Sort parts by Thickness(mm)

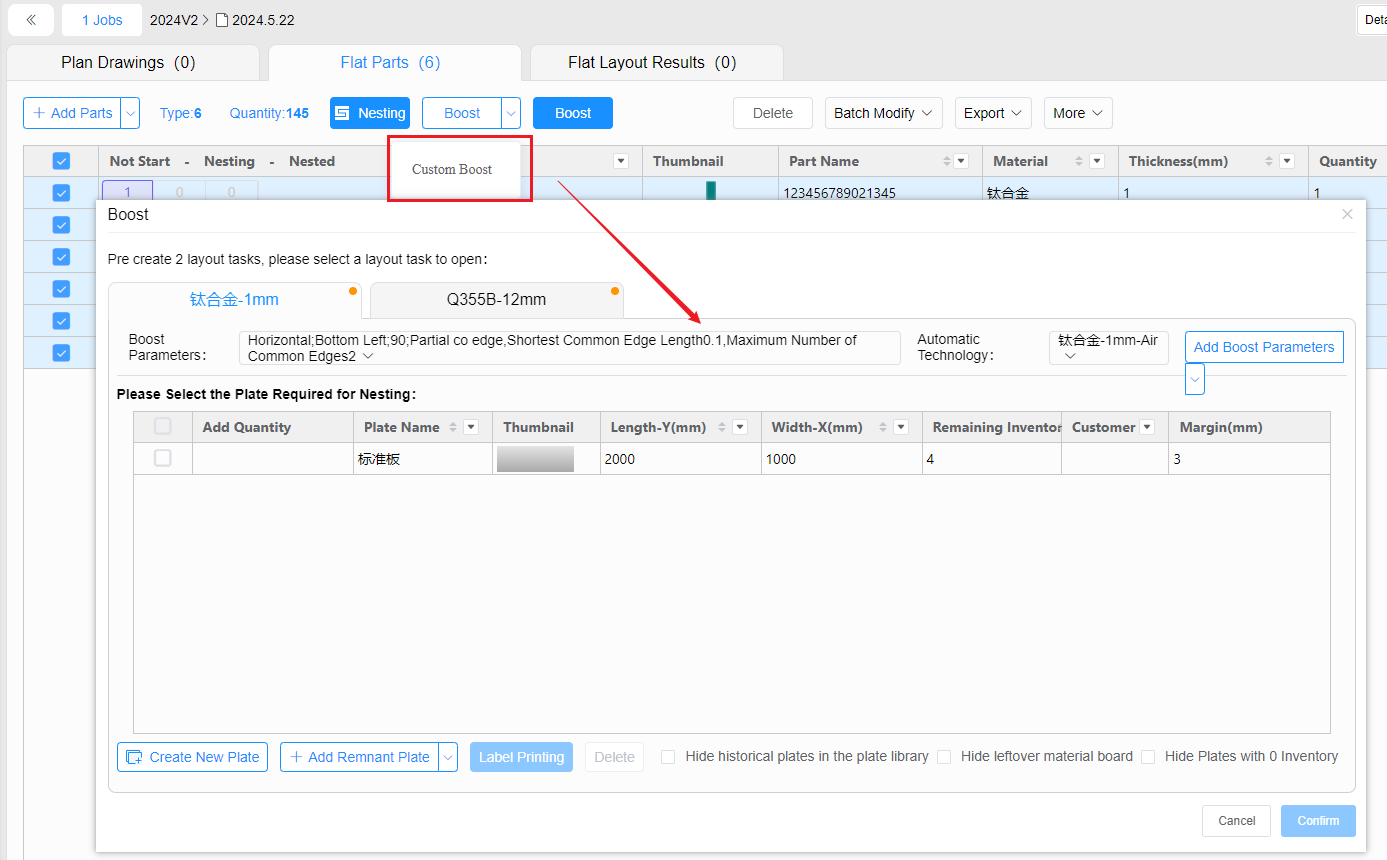pyautogui.click(x=1270, y=161)
